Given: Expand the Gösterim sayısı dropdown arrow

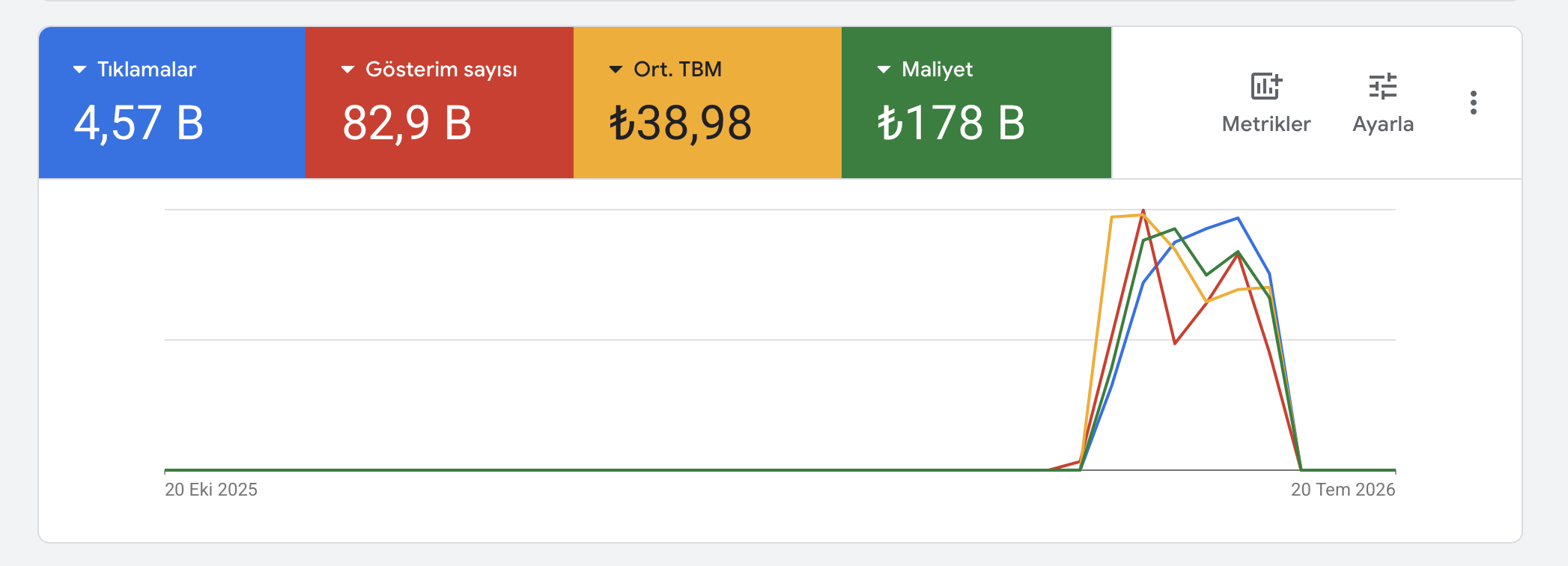Looking at the screenshot, I should [x=347, y=70].
